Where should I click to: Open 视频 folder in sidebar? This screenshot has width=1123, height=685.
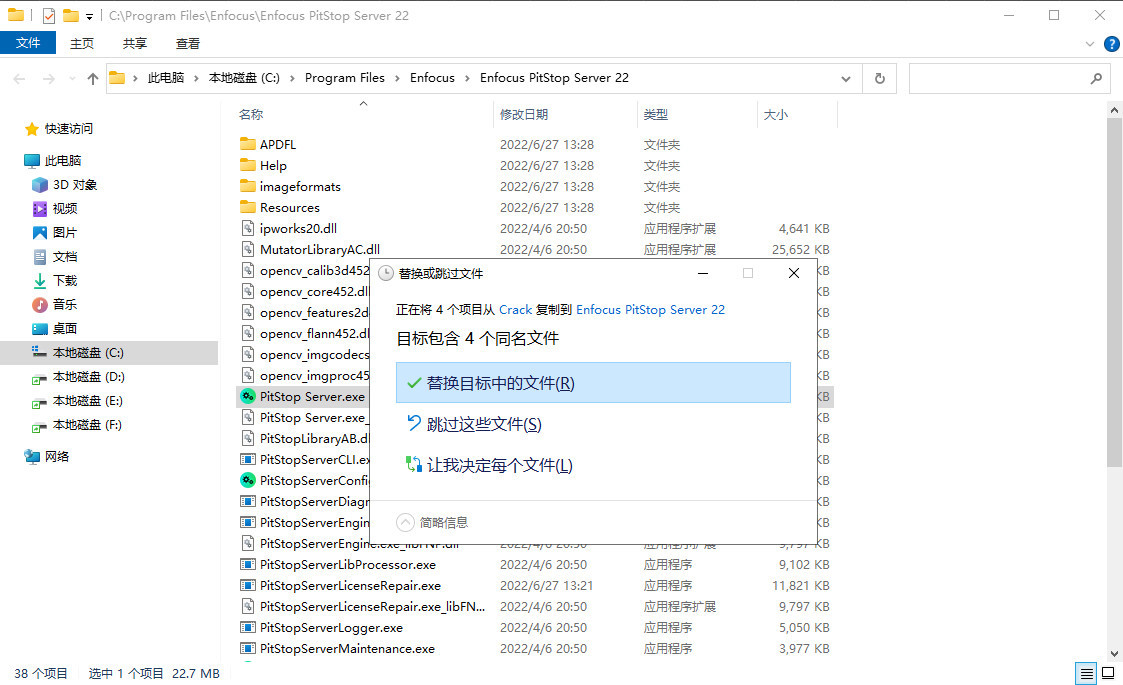point(64,209)
